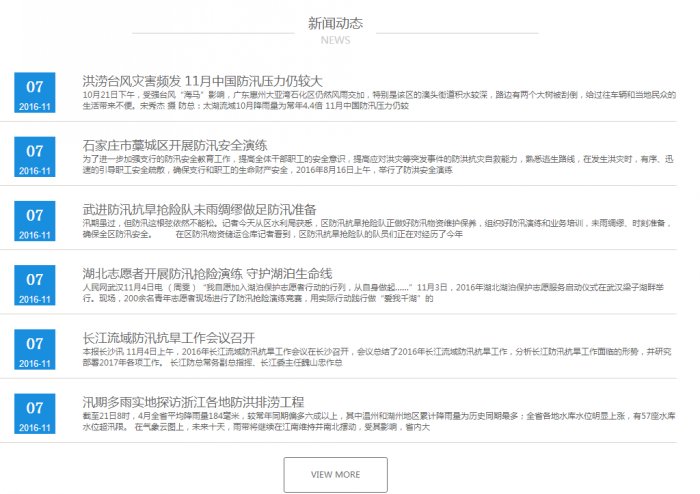This screenshot has width=700, height=494.
Task: Click headline 武进防汛抗旱抢险队未雨绸缪做足防汛准备
Action: click(209, 210)
